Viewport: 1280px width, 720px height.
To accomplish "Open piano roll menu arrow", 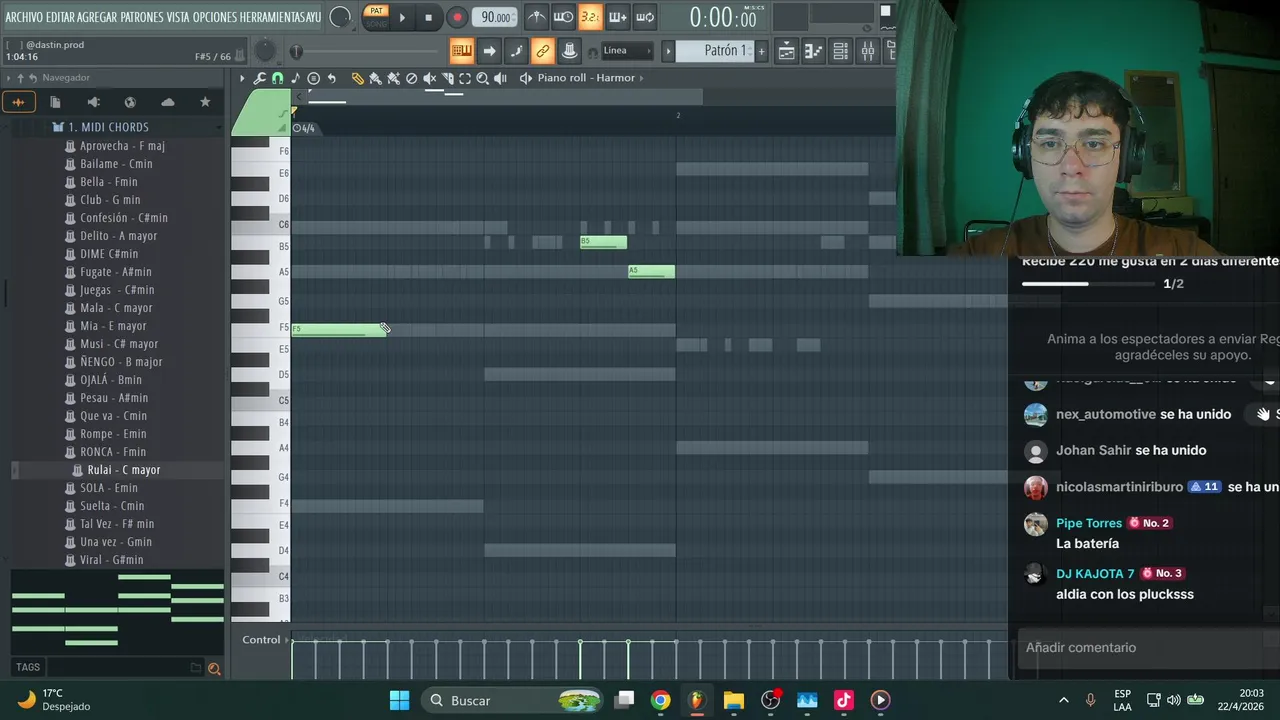I will 242,78.
